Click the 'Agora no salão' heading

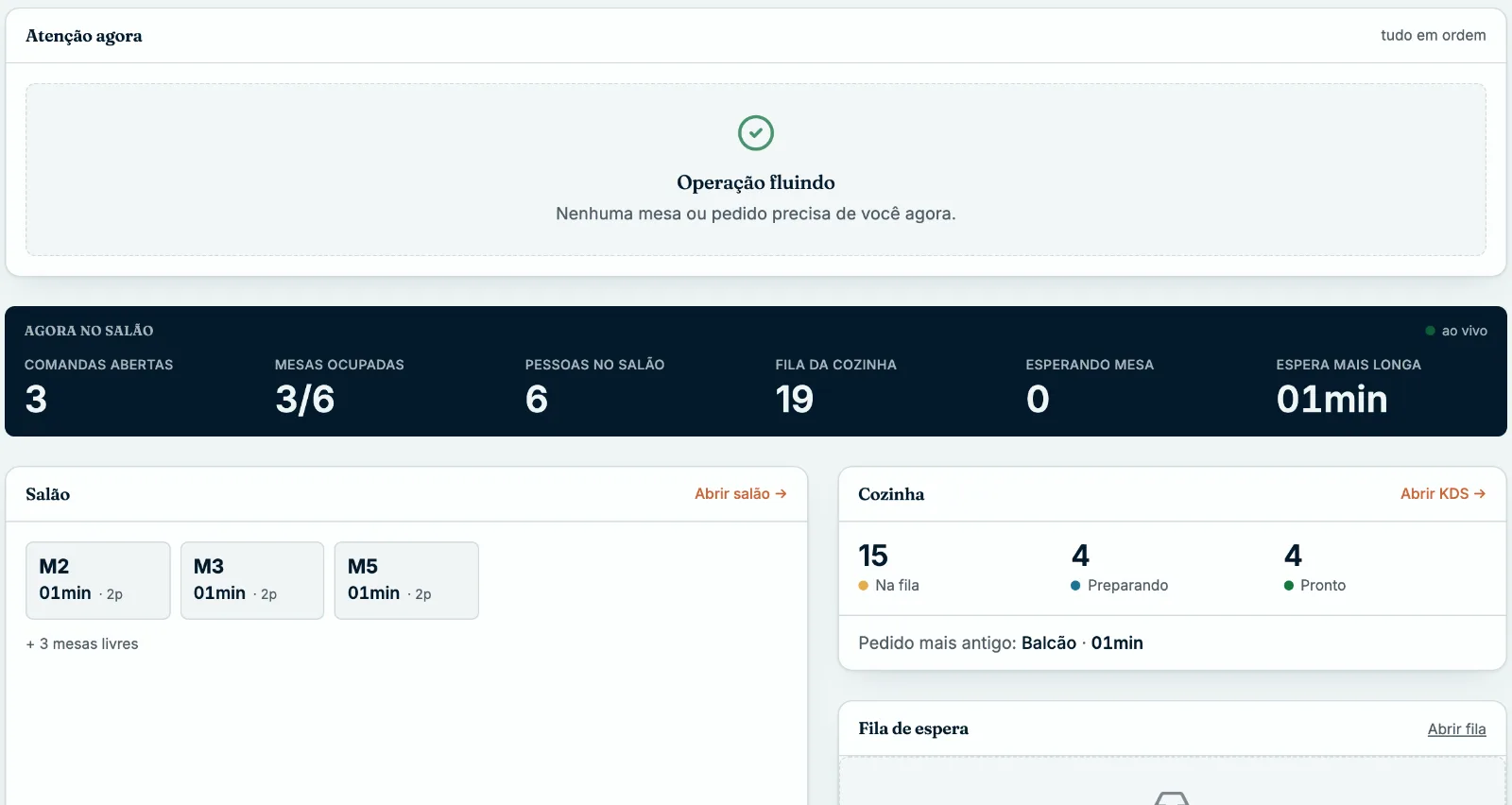[89, 331]
